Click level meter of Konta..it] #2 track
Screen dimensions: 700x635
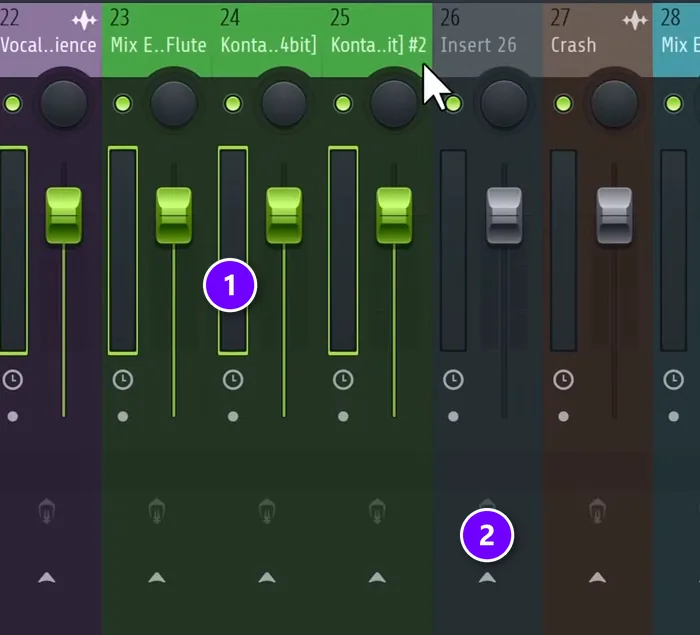click(x=343, y=251)
